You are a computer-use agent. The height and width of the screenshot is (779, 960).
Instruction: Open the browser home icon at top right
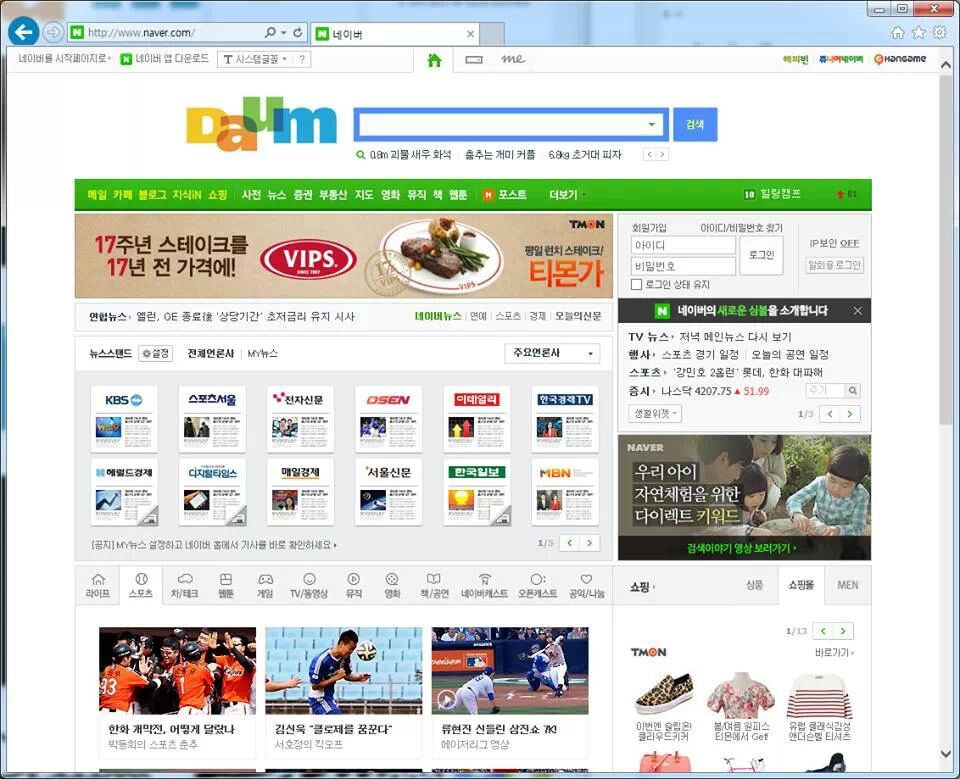click(x=898, y=32)
